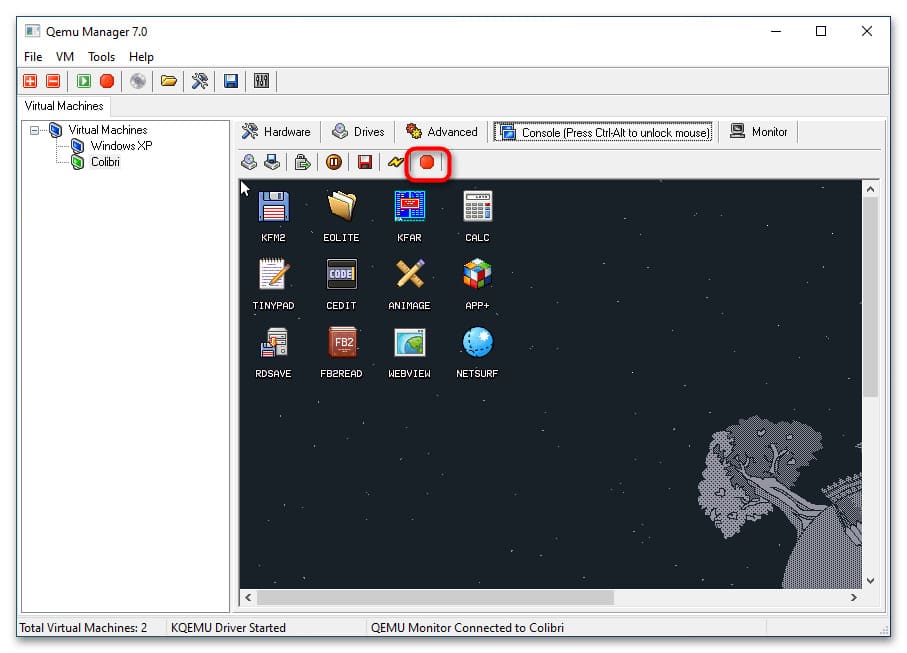Click the console horizontal scrollbar thumb
This screenshot has height=653, width=907.
coord(435,597)
